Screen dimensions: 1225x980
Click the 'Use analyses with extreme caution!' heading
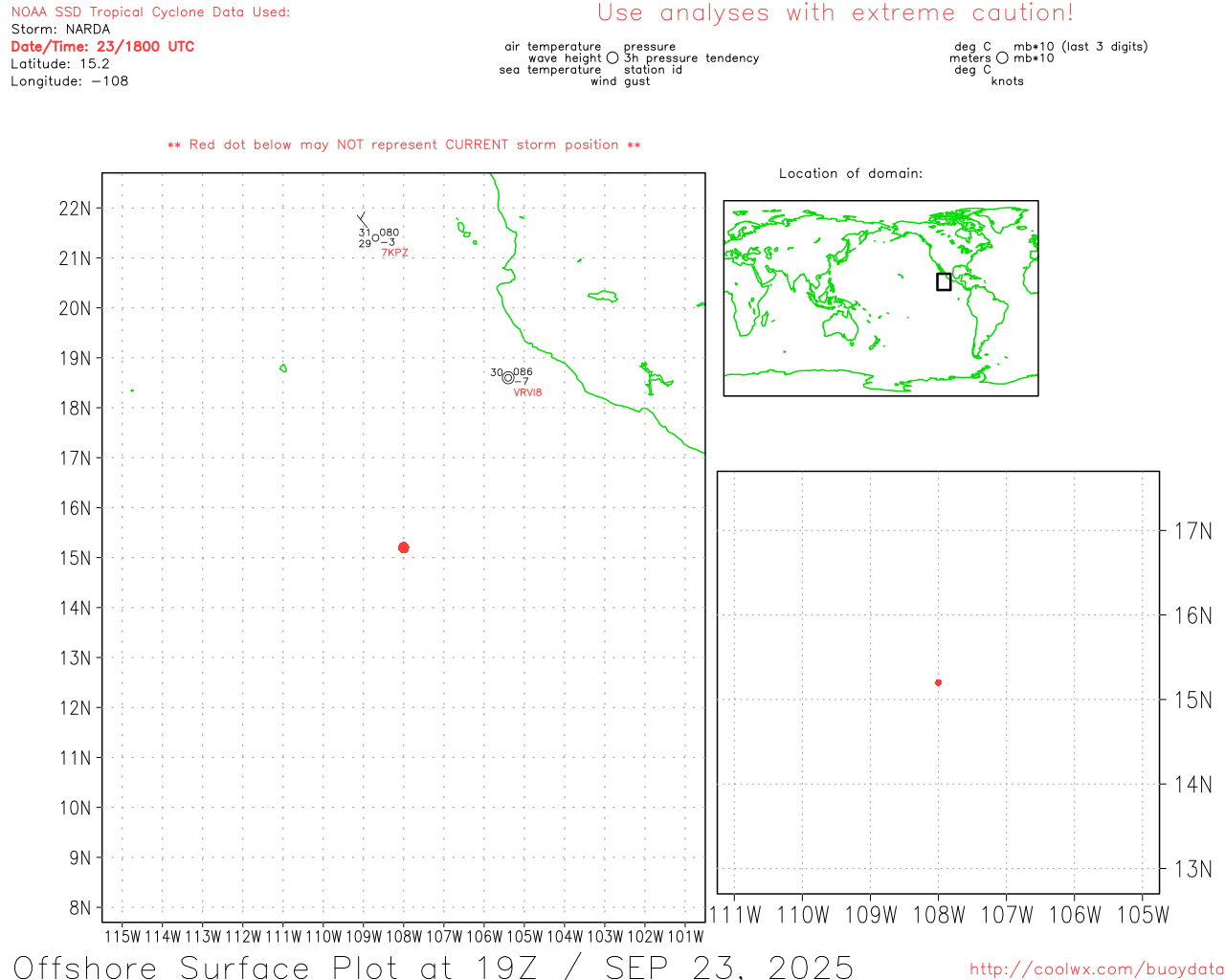pos(835,13)
